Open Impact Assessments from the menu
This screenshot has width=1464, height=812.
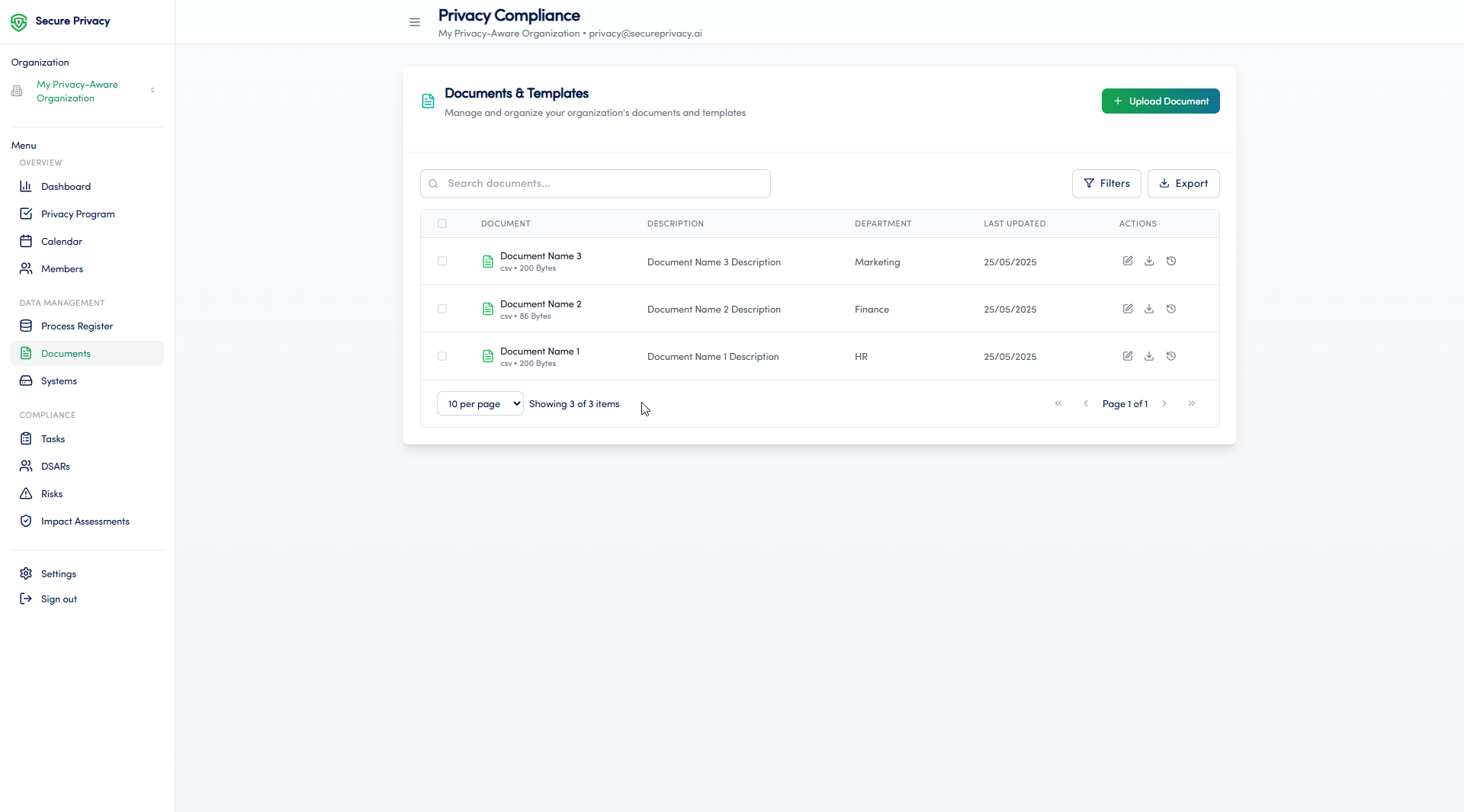tap(85, 521)
